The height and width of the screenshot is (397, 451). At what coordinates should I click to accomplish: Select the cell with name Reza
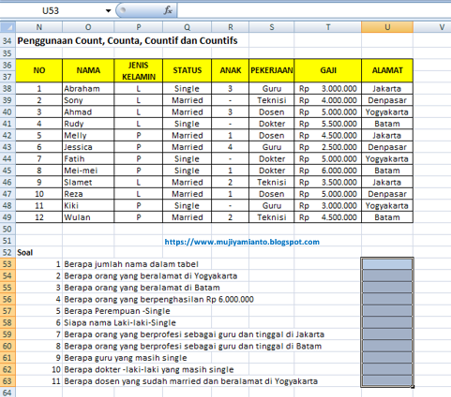click(88, 194)
